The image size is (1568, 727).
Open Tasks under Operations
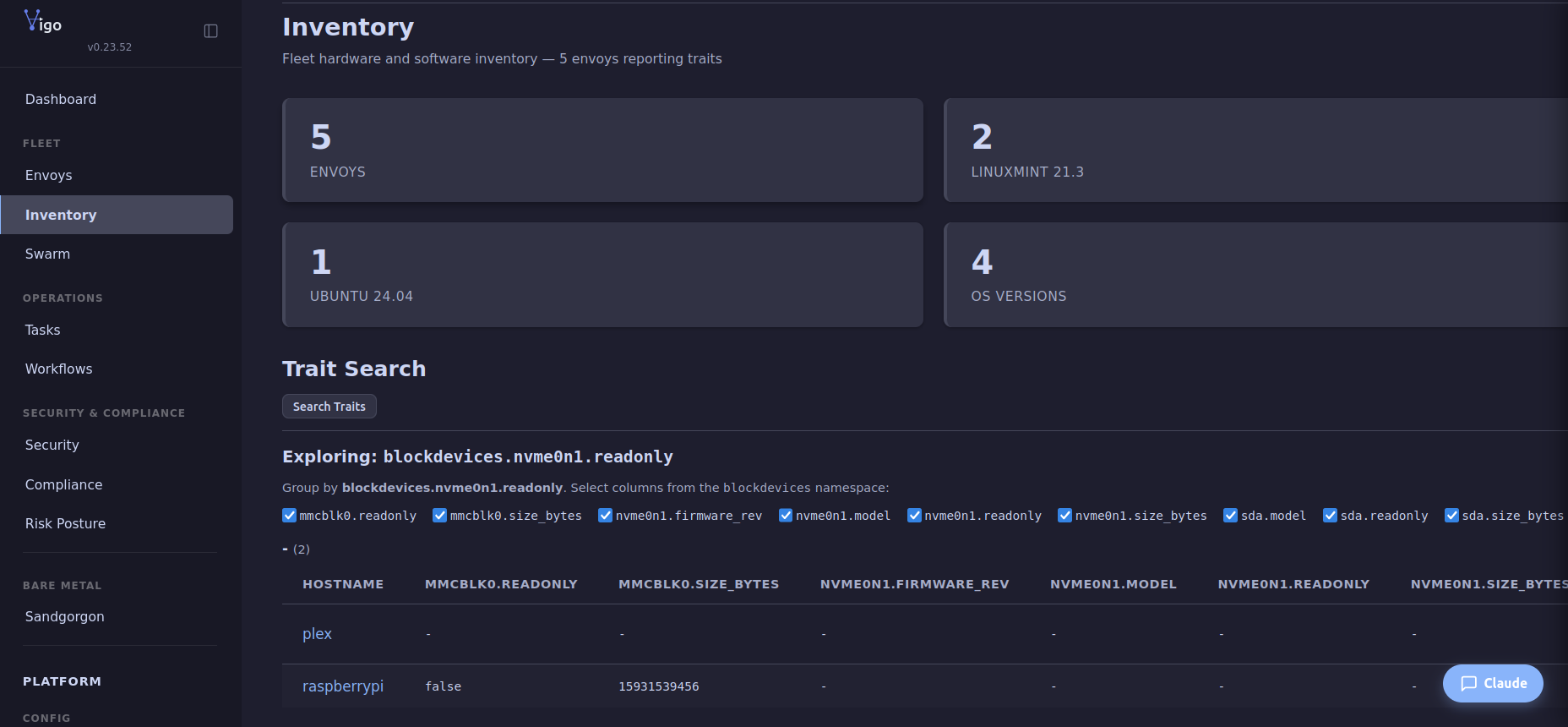coord(43,331)
